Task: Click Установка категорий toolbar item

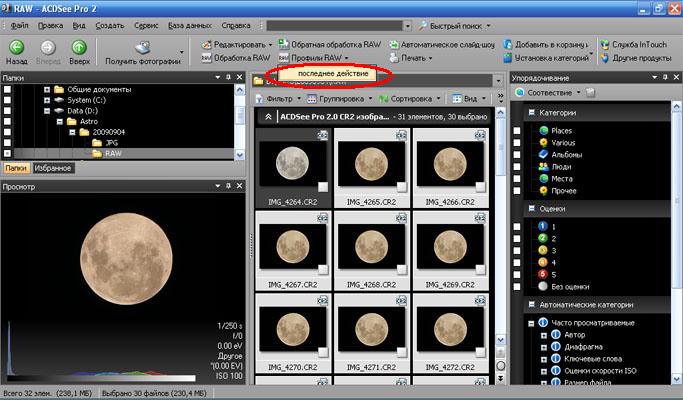Action: tap(547, 58)
